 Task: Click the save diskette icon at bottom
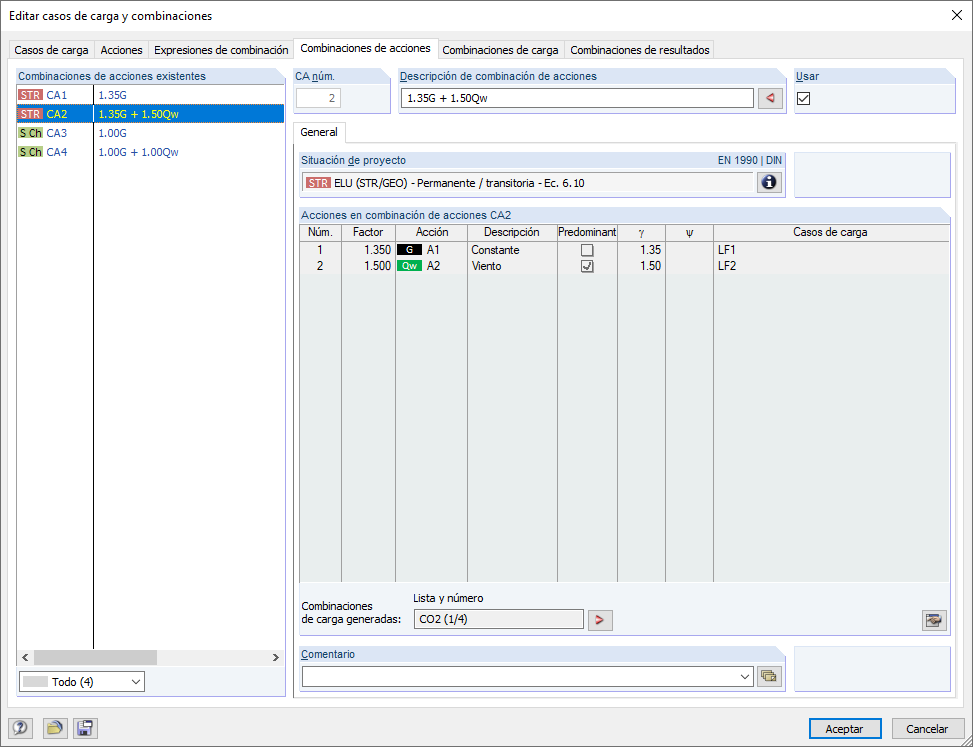click(x=85, y=728)
